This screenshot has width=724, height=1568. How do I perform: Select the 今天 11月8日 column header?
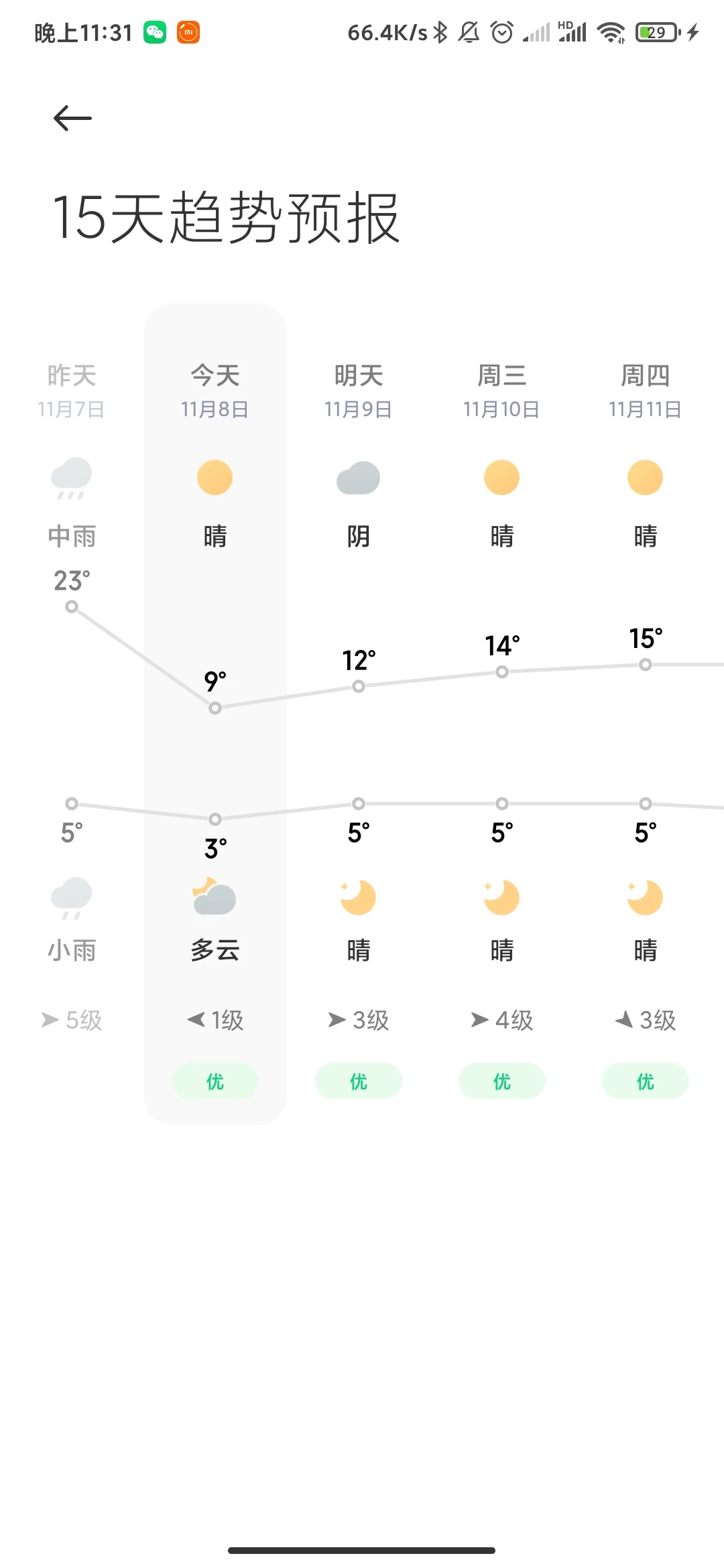(x=215, y=391)
